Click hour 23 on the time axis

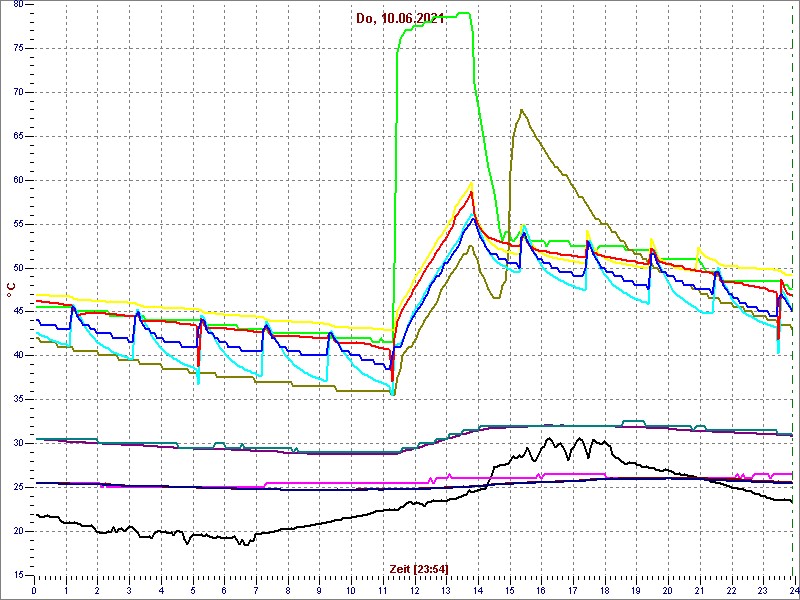click(763, 590)
